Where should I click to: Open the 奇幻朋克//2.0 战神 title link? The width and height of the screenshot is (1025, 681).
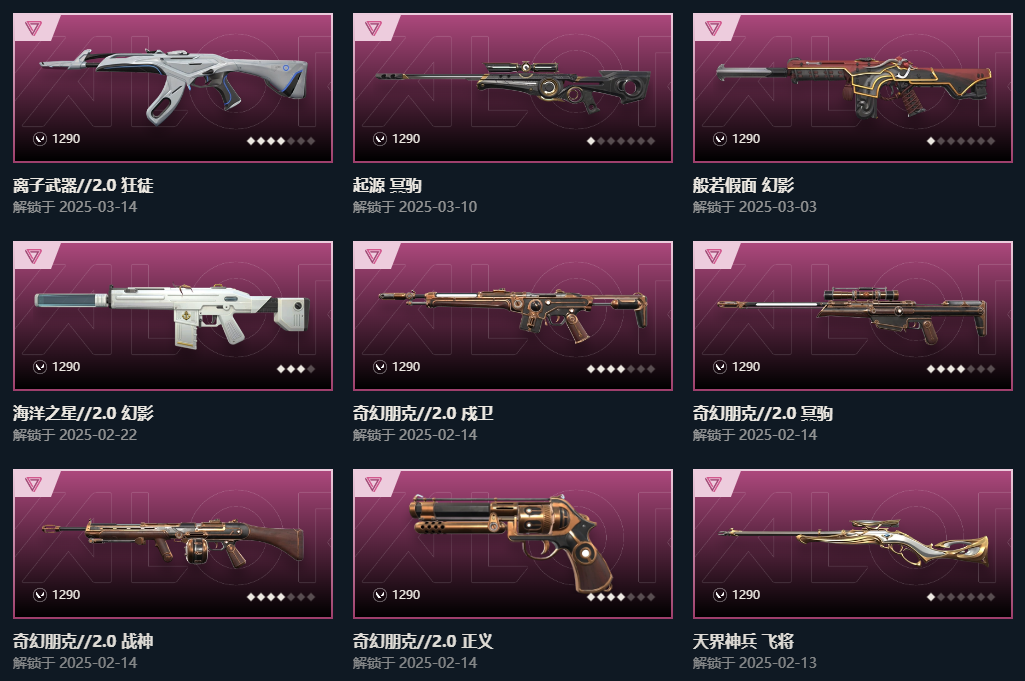[83, 641]
